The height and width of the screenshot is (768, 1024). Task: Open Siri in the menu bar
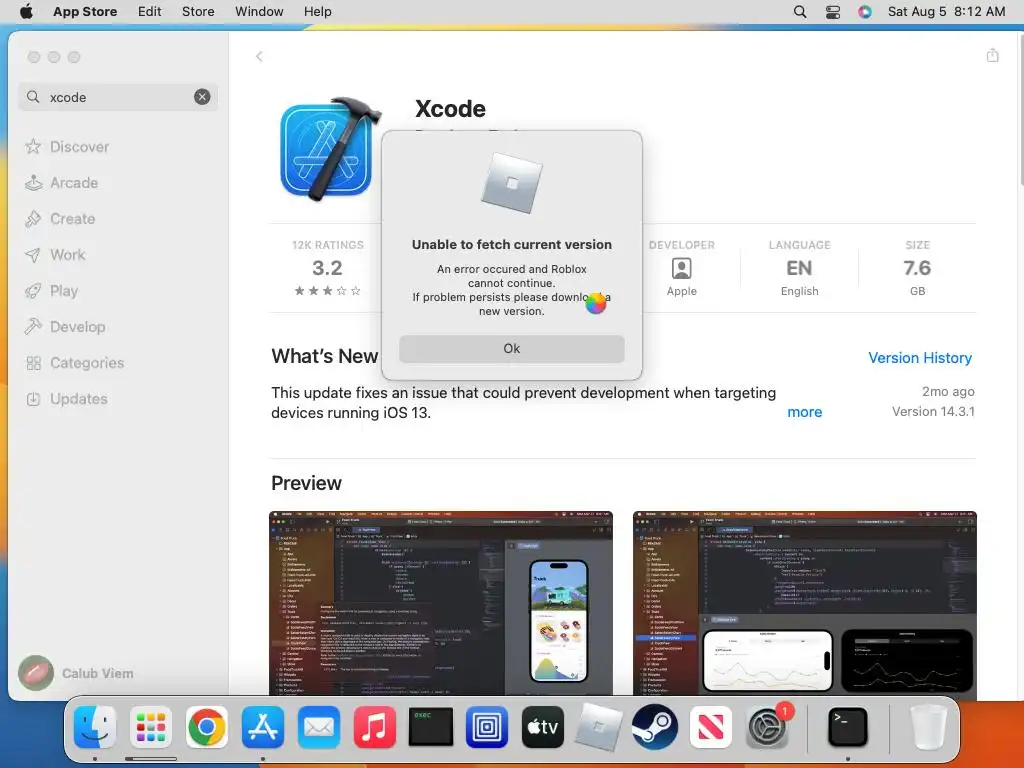coord(865,12)
